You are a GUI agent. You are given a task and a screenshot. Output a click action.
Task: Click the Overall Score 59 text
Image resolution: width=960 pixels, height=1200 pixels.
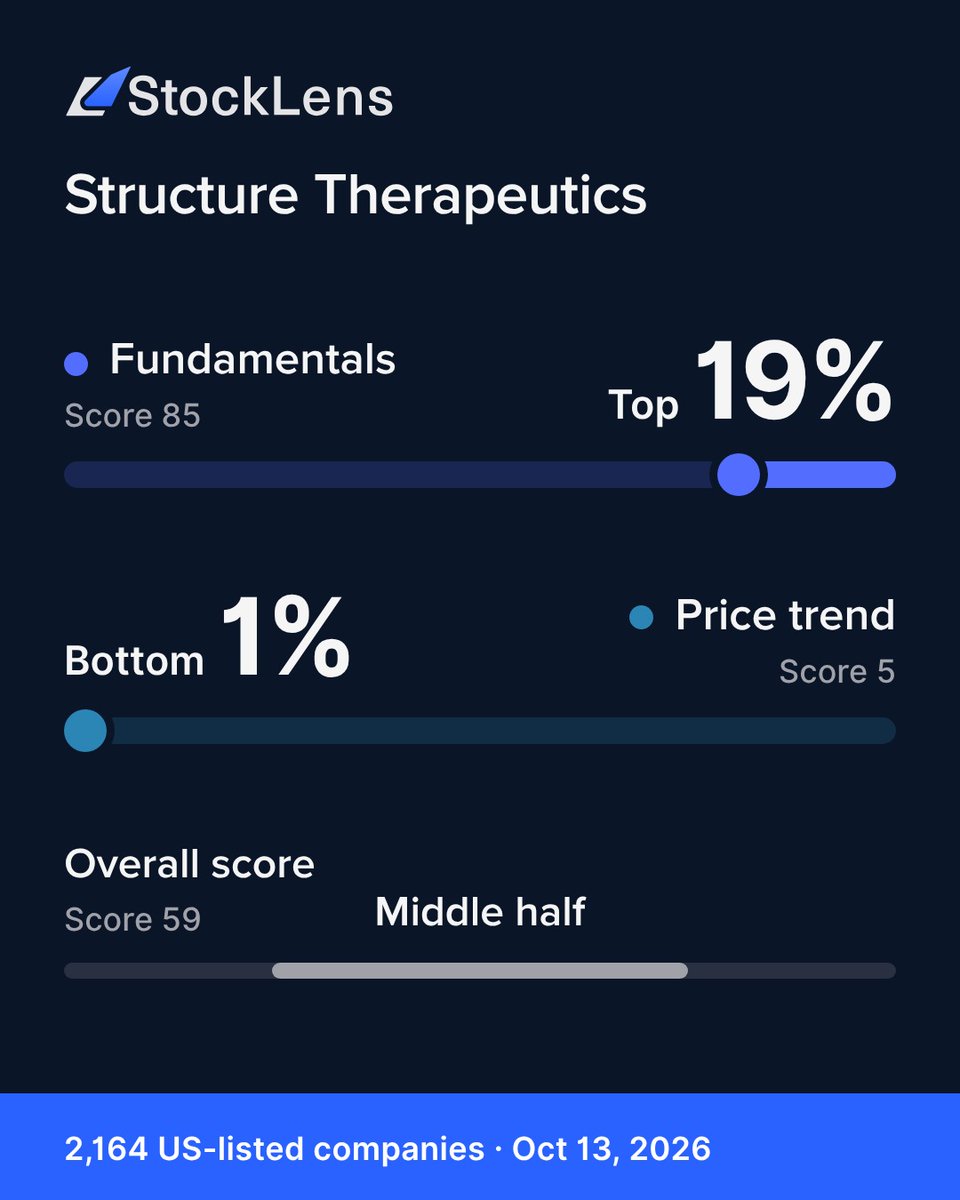tap(132, 919)
